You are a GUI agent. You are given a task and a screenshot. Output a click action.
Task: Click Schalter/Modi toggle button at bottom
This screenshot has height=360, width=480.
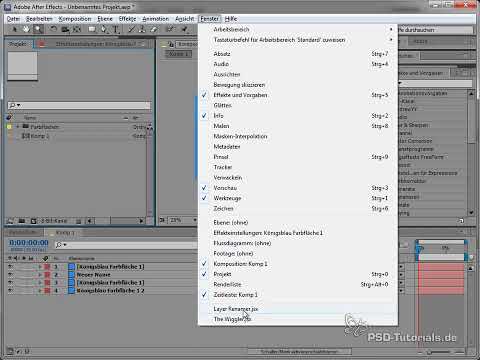click(x=299, y=351)
